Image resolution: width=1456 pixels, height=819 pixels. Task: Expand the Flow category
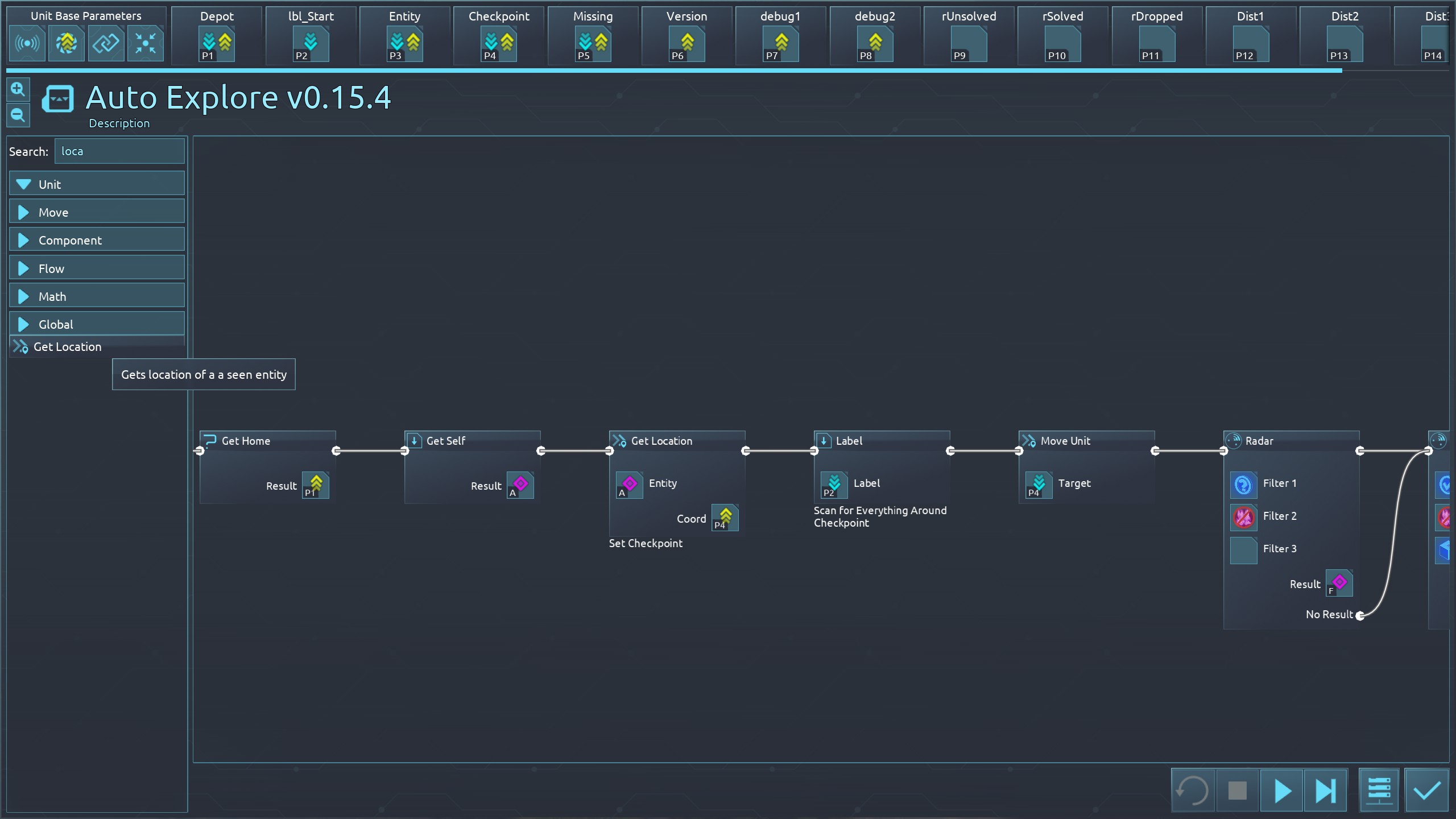(x=97, y=268)
